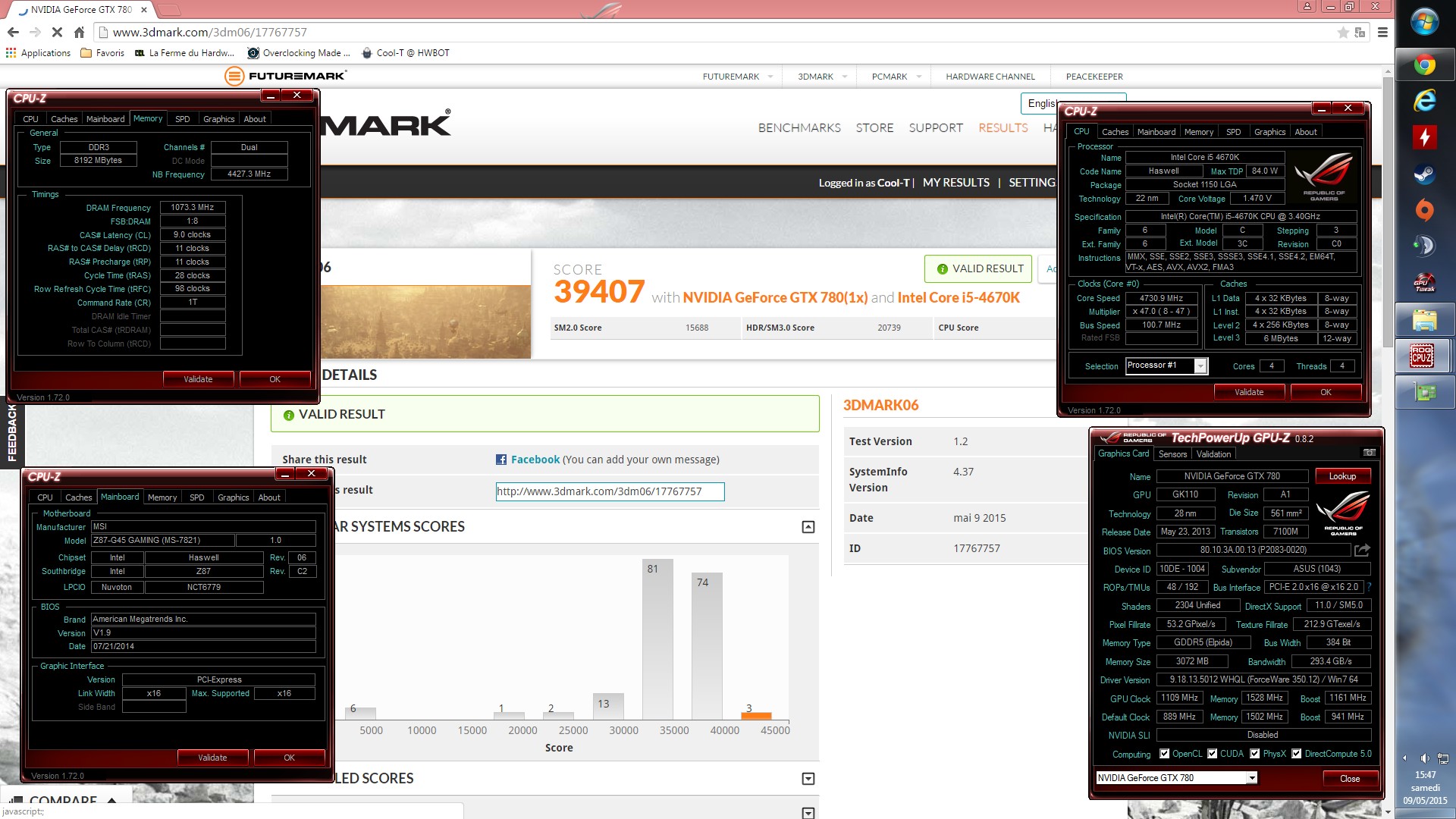Open the Applications apps shortcut in bookmarks bar

click(38, 53)
